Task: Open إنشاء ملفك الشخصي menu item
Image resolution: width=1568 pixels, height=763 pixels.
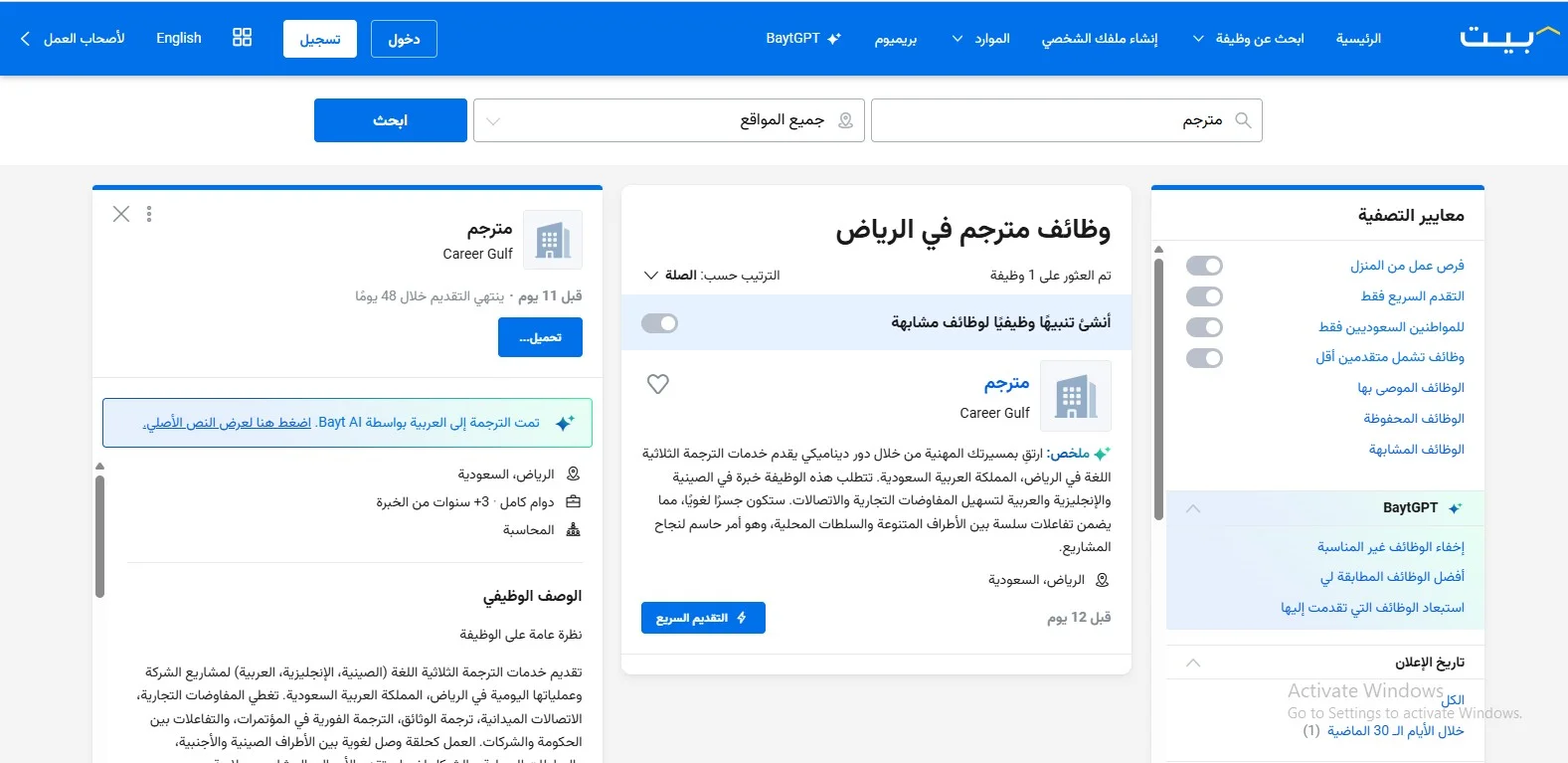Action: (1100, 39)
